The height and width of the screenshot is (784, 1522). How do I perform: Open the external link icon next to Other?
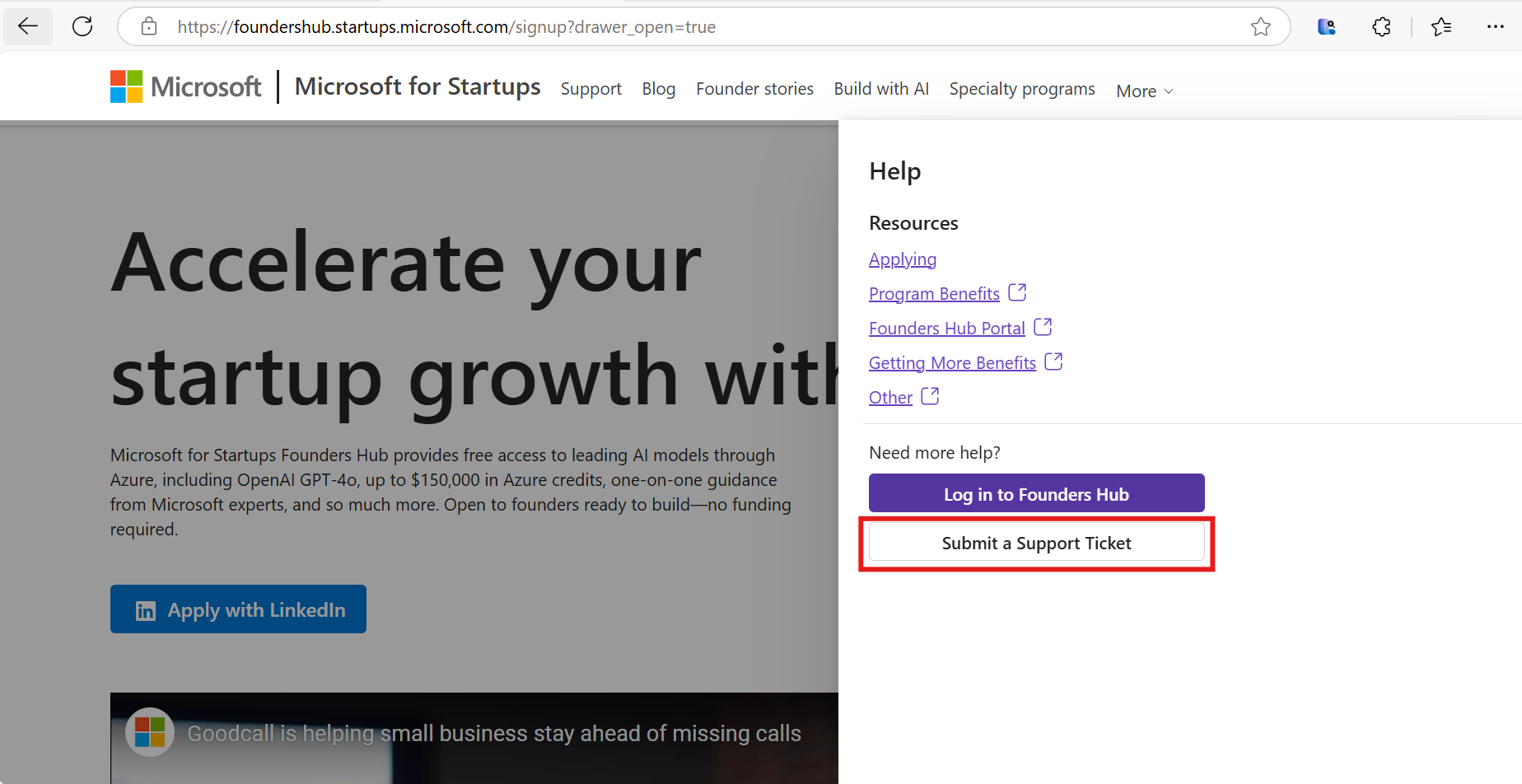point(931,395)
